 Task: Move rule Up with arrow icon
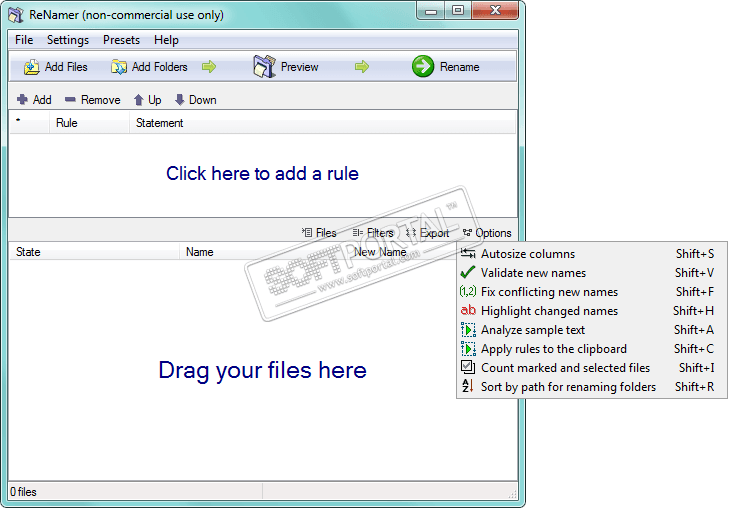138,100
